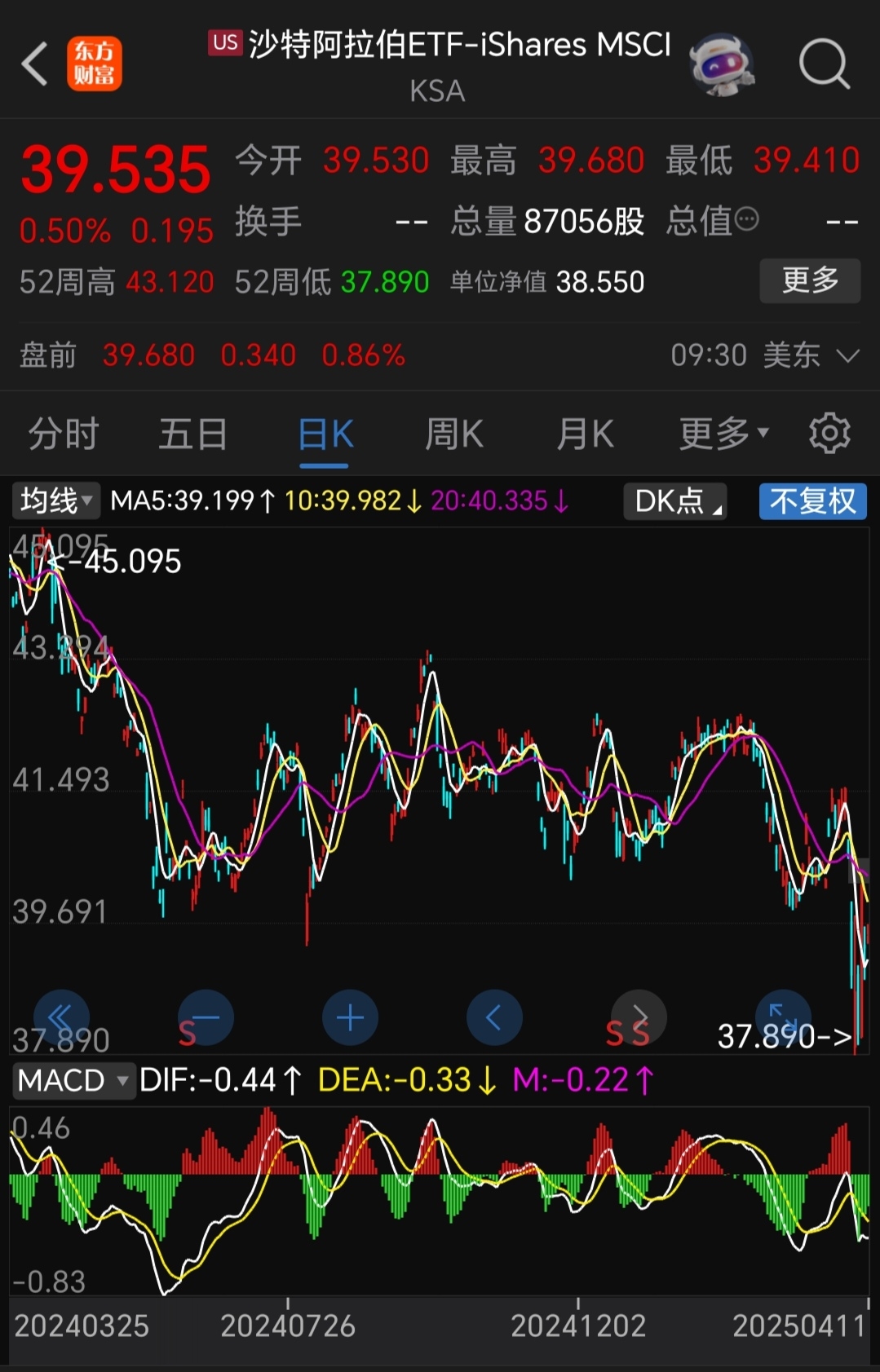Viewport: 880px width, 1372px height.
Task: Tap the current price 39.535
Action: [116, 170]
